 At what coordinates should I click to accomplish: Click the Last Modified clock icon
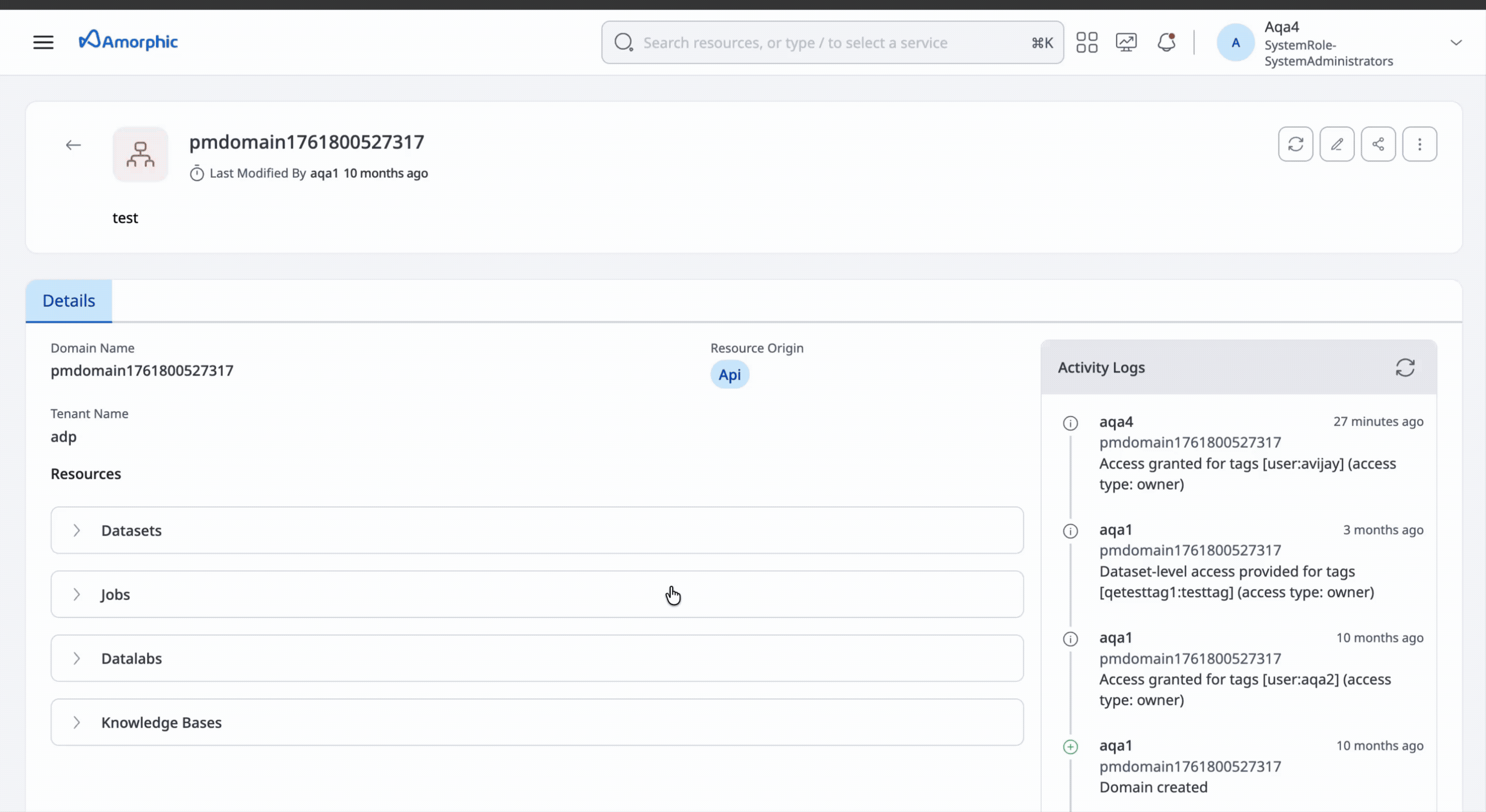(x=197, y=173)
